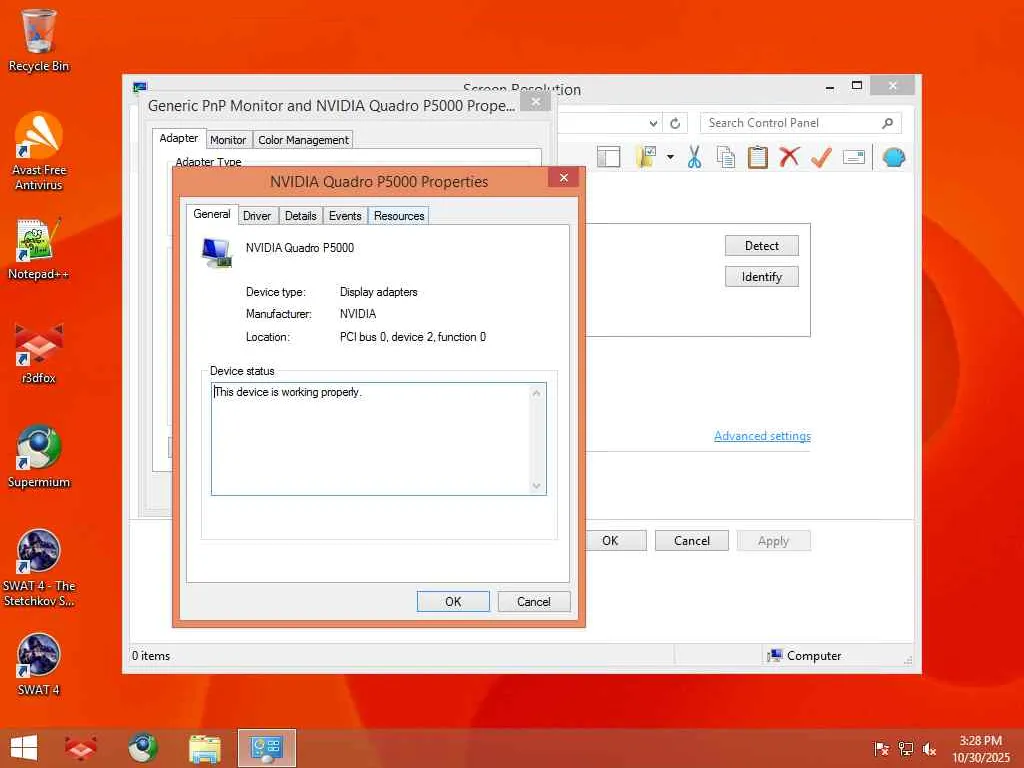Click inside the Device status text box
The width and height of the screenshot is (1024, 768).
tap(371, 439)
